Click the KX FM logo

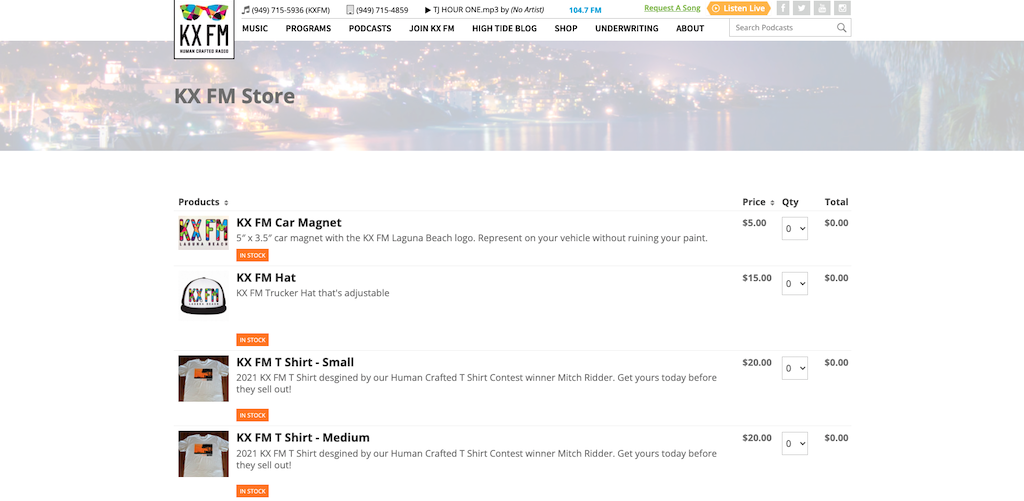pyautogui.click(x=204, y=29)
